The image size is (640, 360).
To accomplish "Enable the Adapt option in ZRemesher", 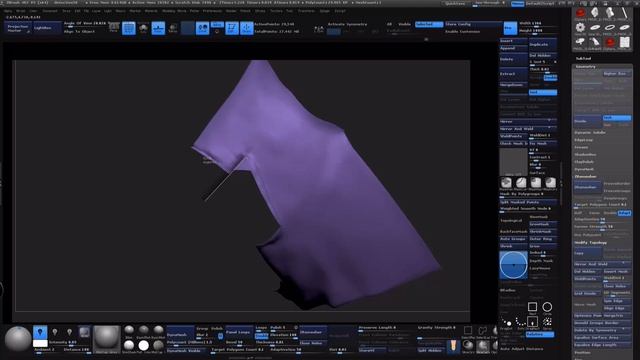I will [624, 213].
